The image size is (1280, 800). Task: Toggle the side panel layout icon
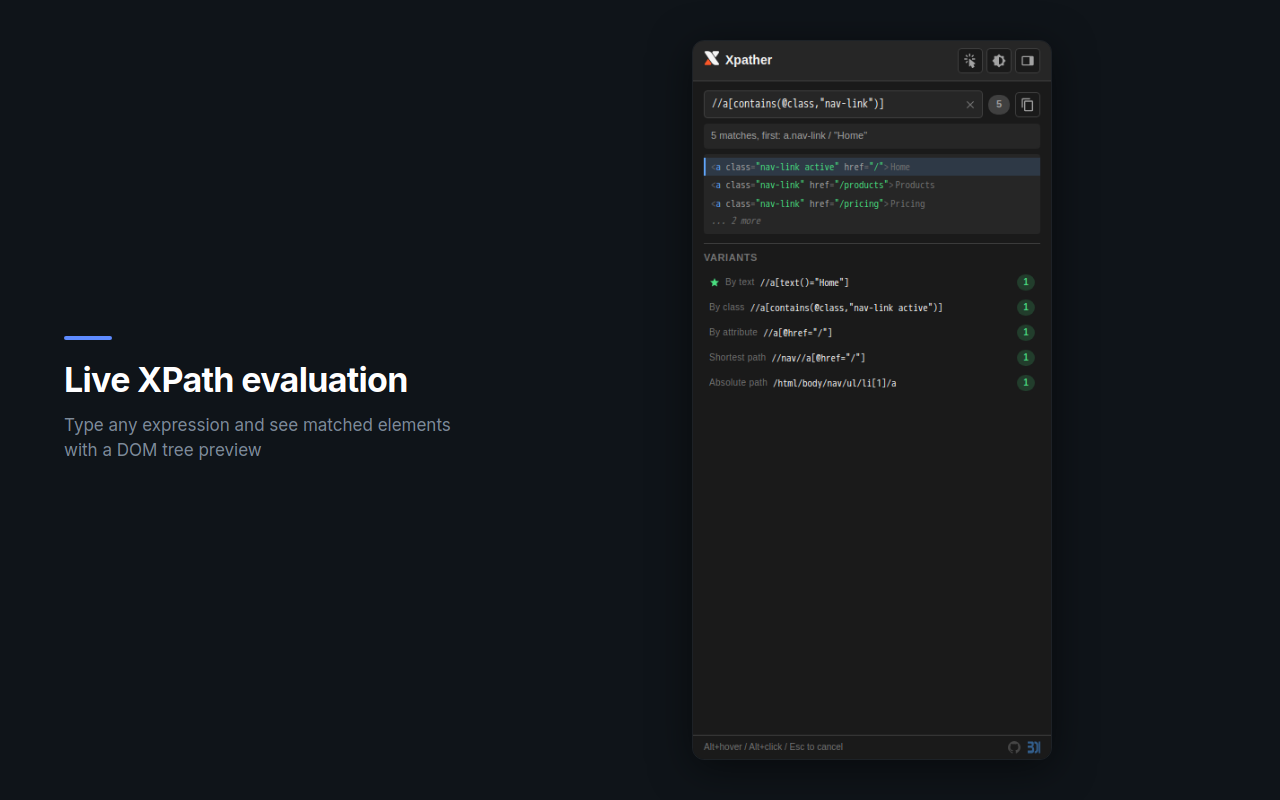click(x=1027, y=60)
